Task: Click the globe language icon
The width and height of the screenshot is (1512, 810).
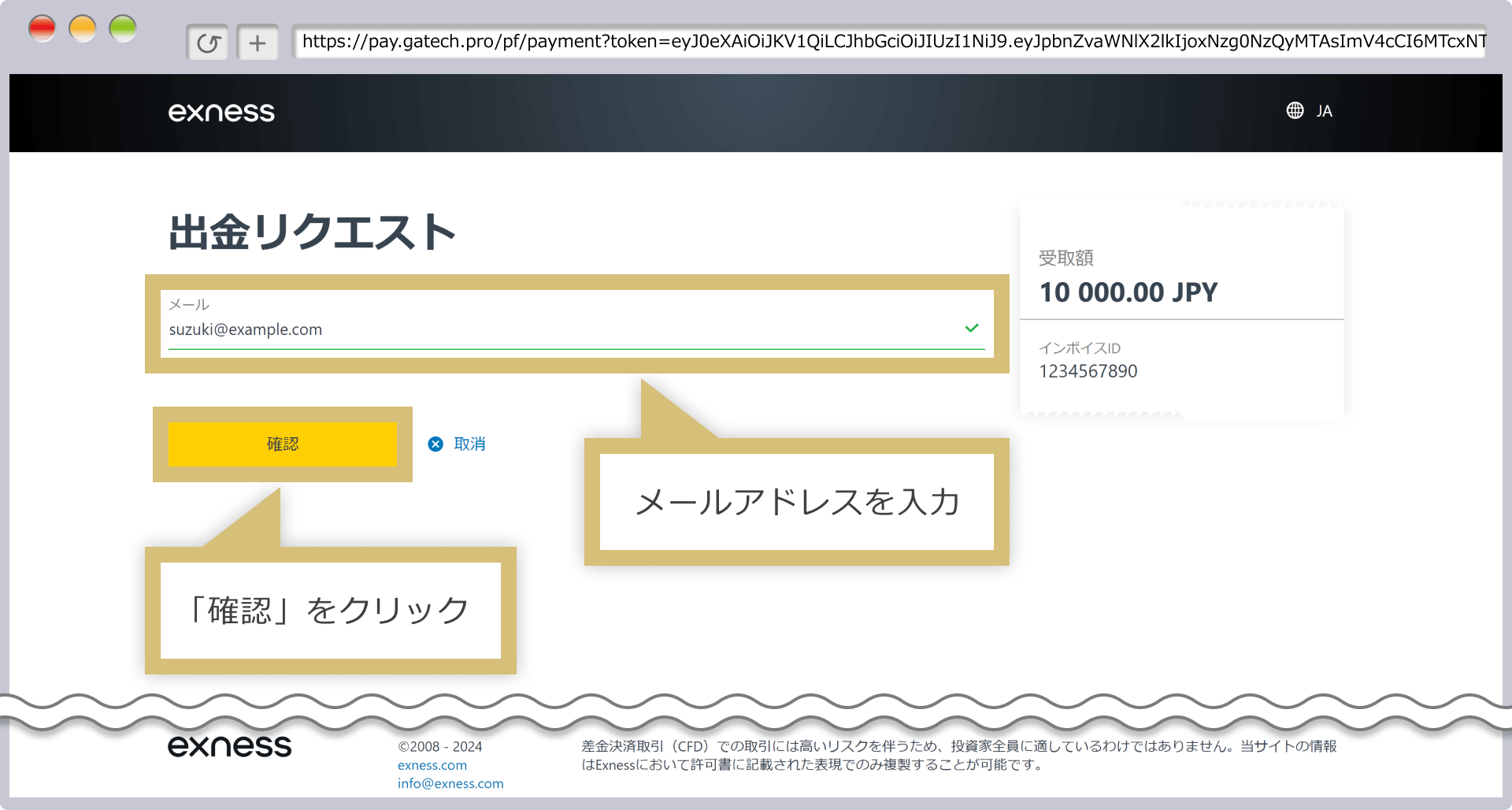Action: (1295, 110)
